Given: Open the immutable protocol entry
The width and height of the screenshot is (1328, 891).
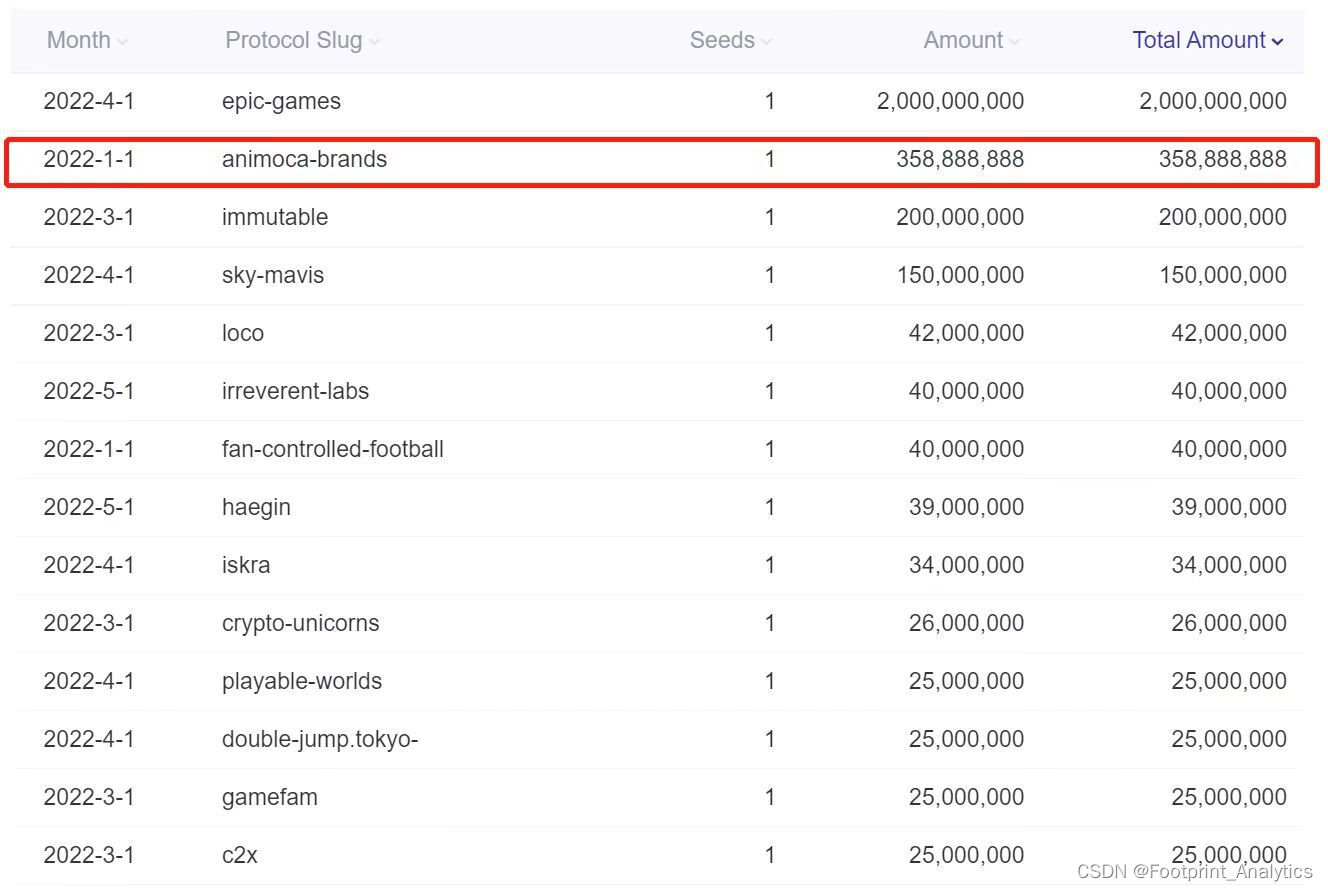Looking at the screenshot, I should (x=275, y=217).
